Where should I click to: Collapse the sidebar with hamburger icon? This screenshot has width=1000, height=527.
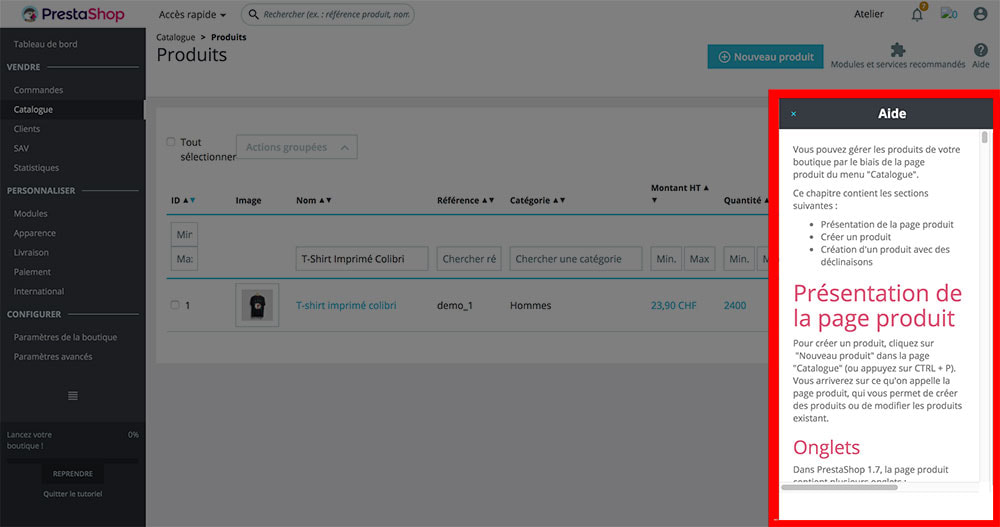click(72, 396)
